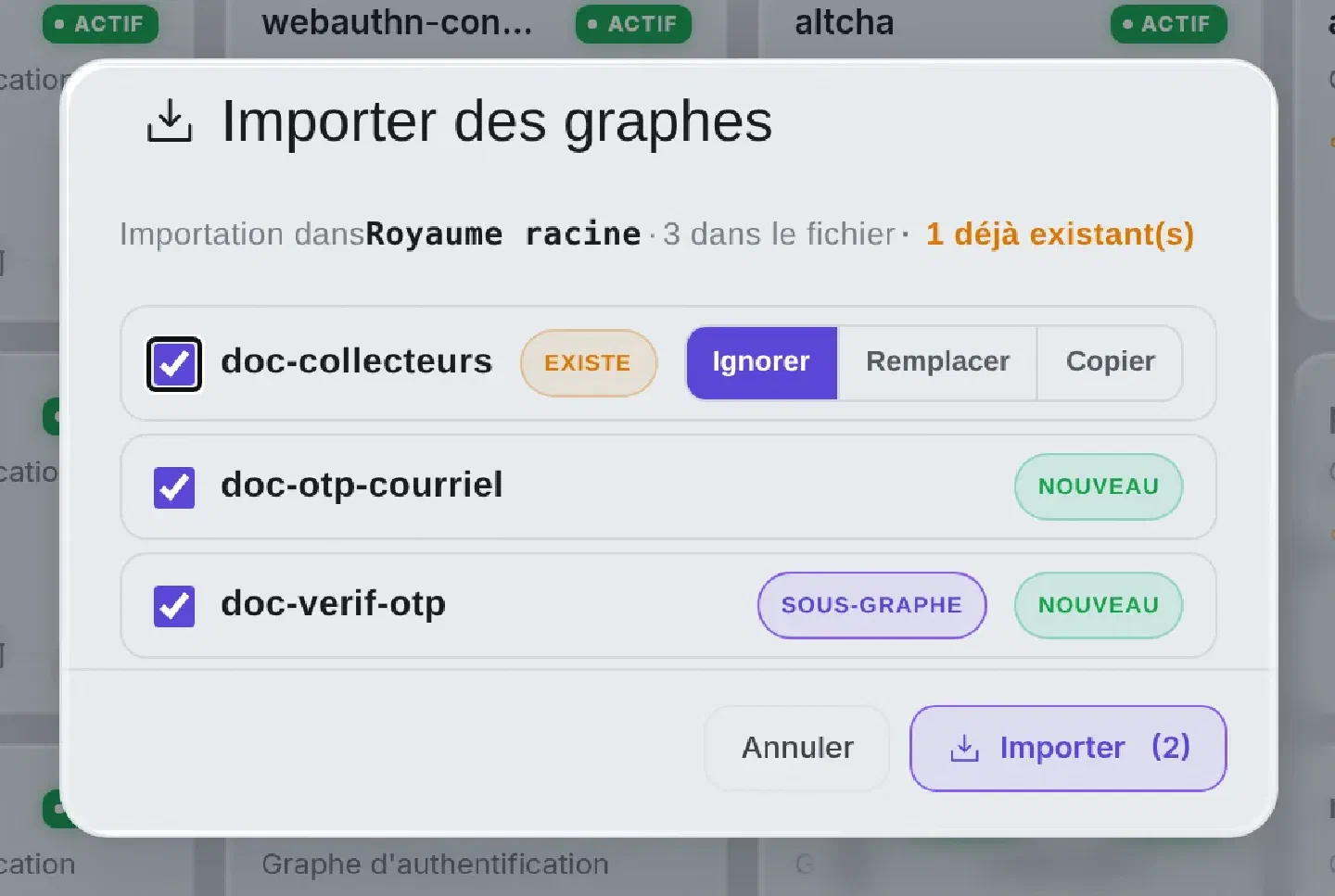The image size is (1335, 896).
Task: Click the Importer (2) button
Action: (1068, 748)
